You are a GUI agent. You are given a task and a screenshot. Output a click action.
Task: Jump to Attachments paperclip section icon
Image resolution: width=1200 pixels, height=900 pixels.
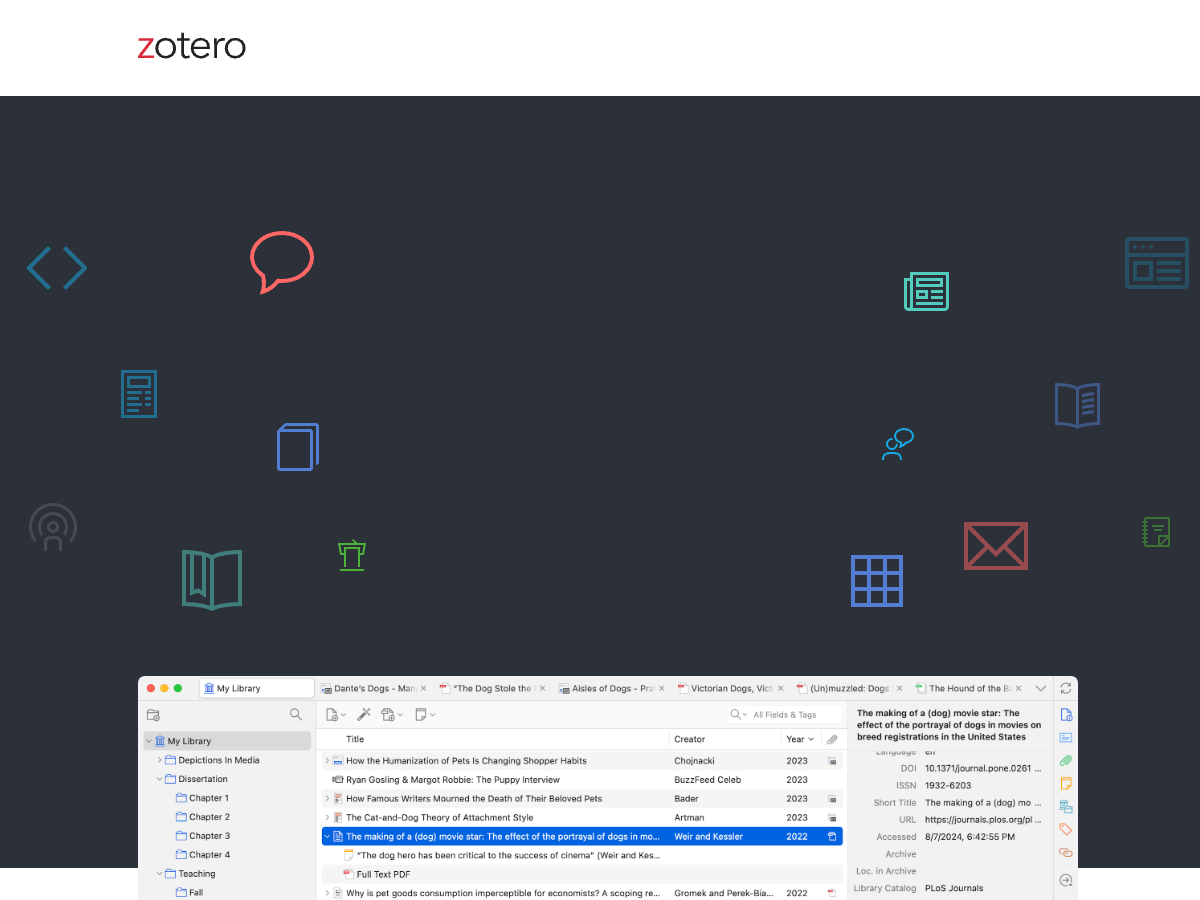click(1066, 761)
